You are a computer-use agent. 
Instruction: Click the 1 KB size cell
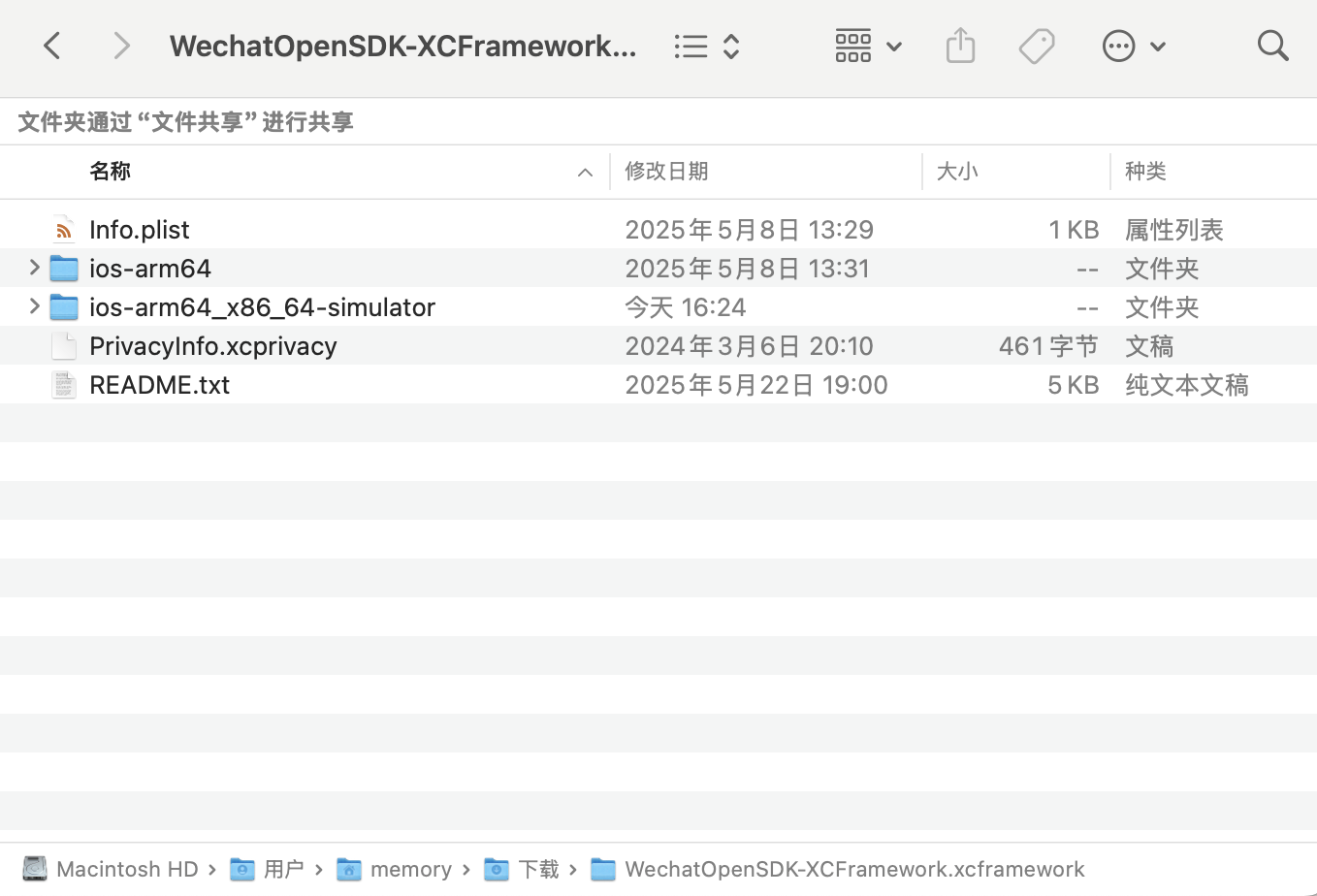(1074, 230)
